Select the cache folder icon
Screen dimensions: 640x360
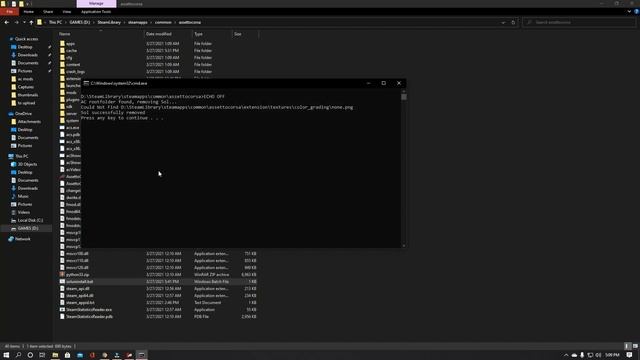click(x=62, y=51)
